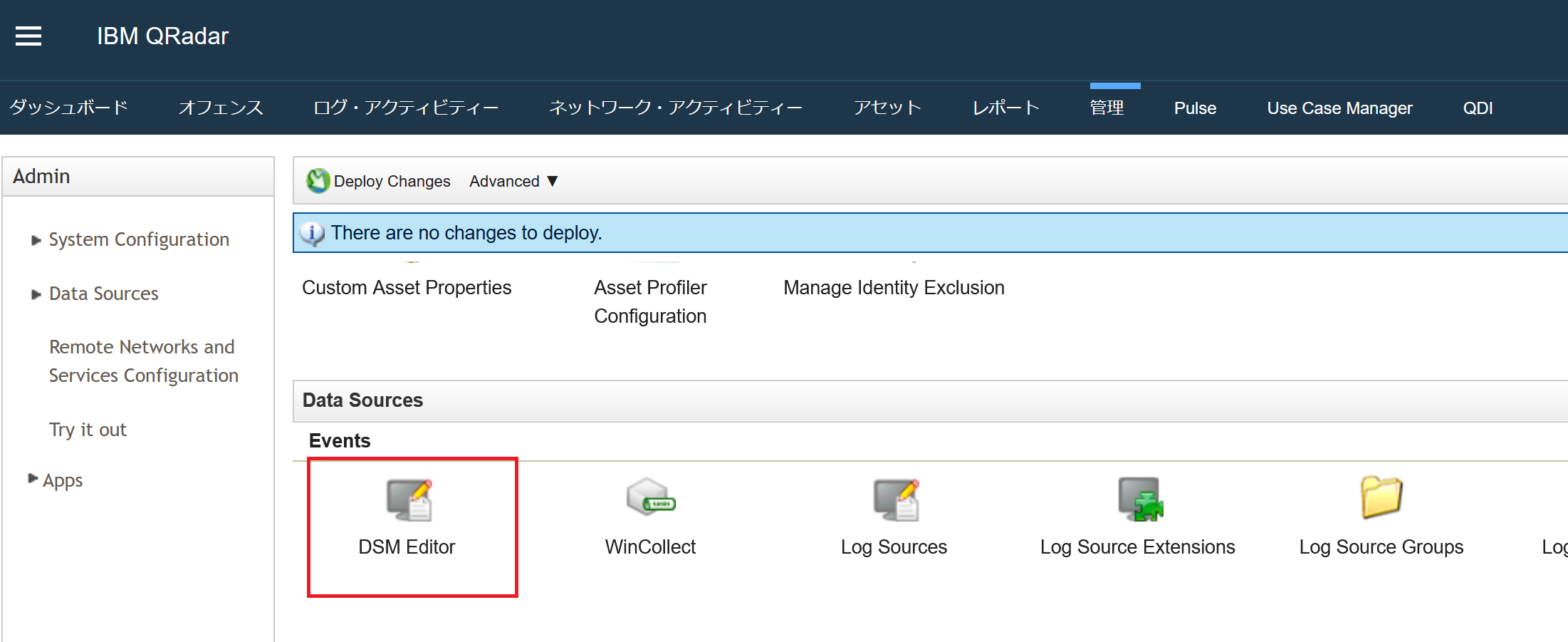The height and width of the screenshot is (642, 1568).
Task: Click the green Deploy Changes icon
Action: [318, 181]
